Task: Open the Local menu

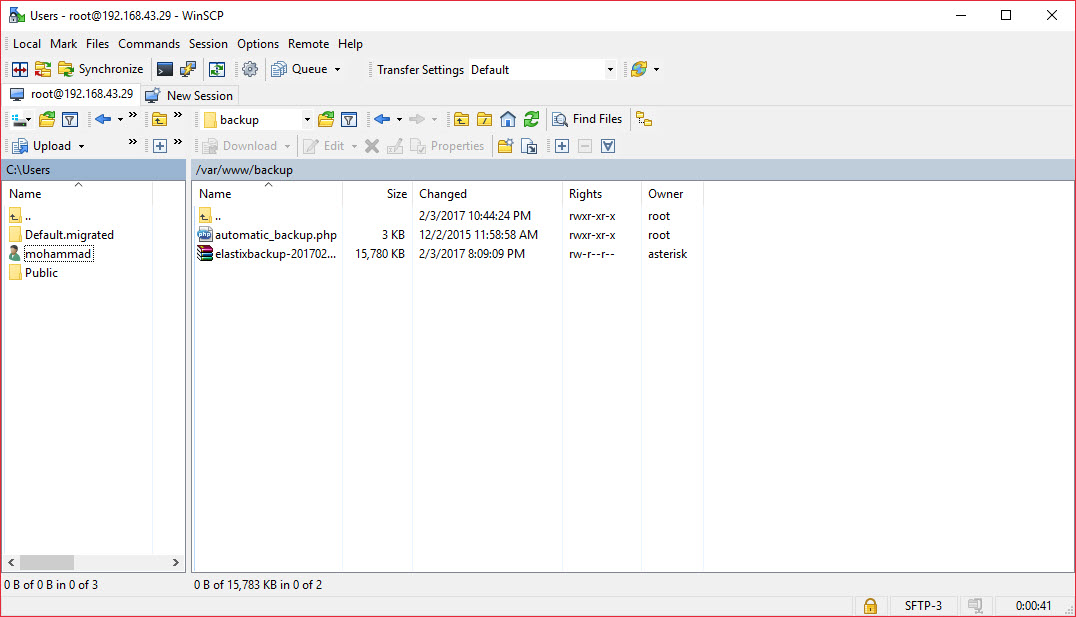Action: click(27, 44)
